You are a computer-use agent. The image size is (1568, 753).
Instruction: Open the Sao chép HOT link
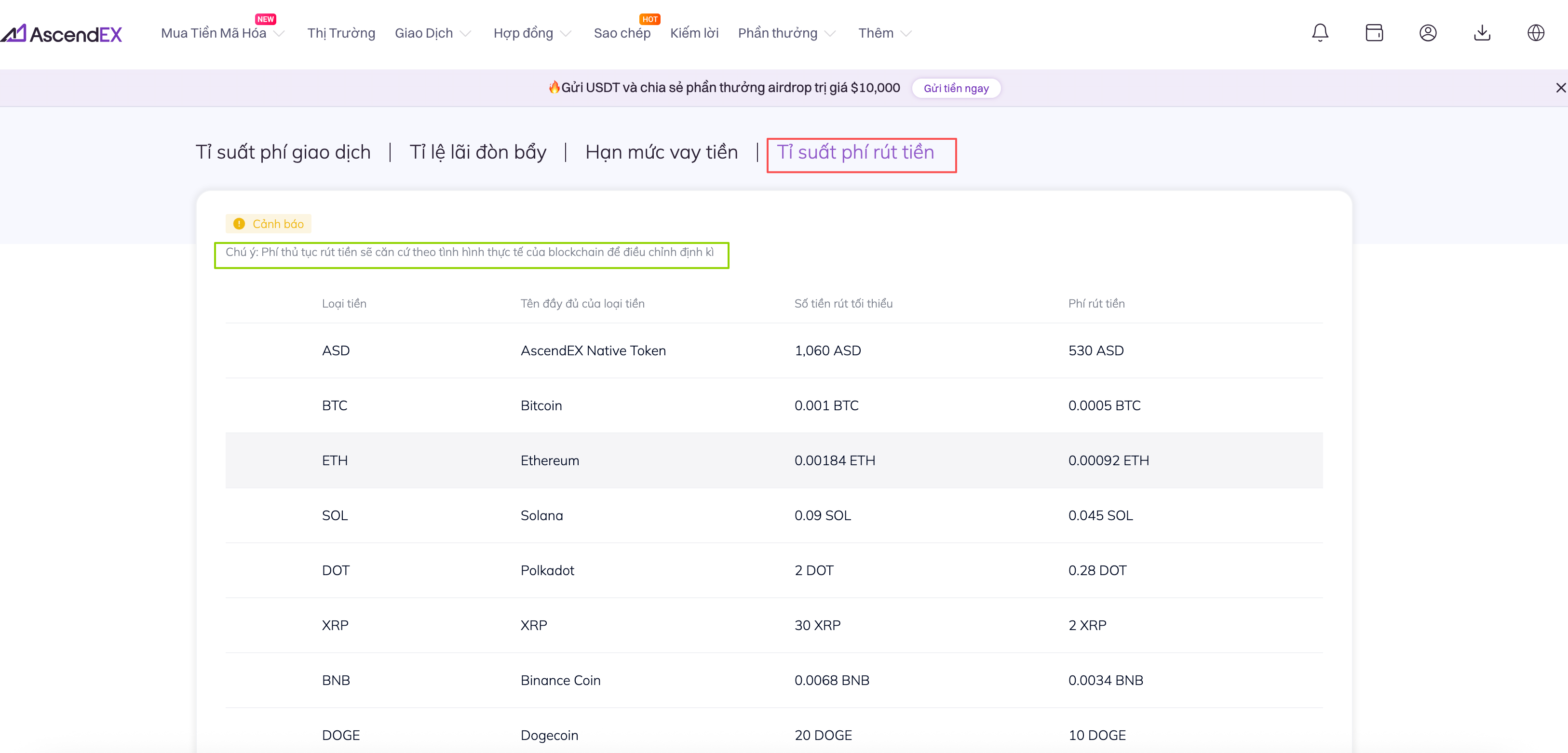pyautogui.click(x=622, y=33)
